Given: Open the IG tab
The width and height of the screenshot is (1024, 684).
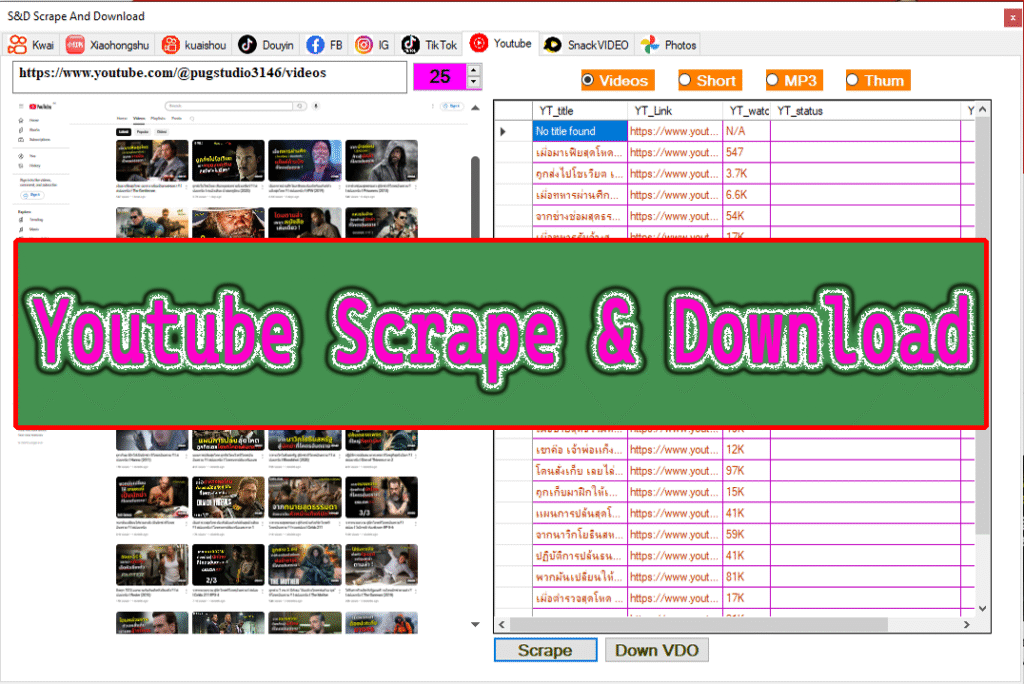Looking at the screenshot, I should click(x=372, y=45).
